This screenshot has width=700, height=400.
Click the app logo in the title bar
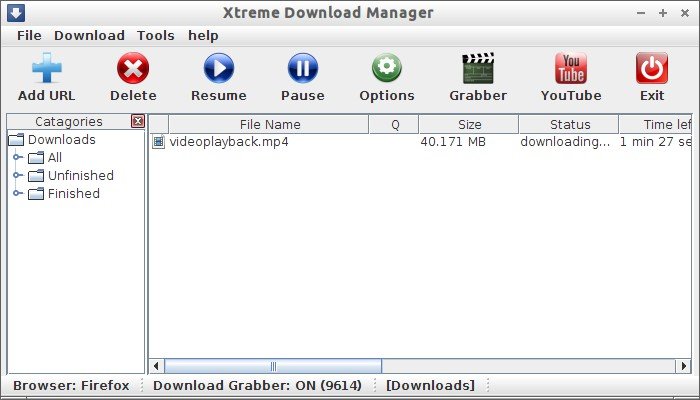(16, 13)
